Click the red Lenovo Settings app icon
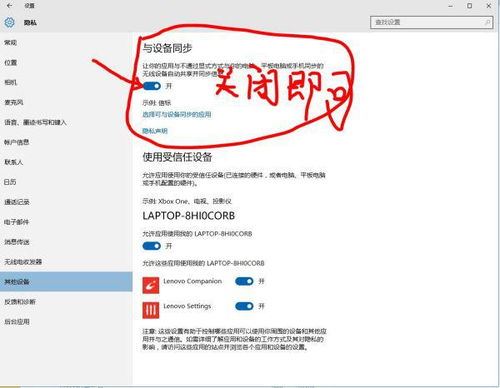Image resolution: width=500 pixels, height=388 pixels. click(151, 310)
